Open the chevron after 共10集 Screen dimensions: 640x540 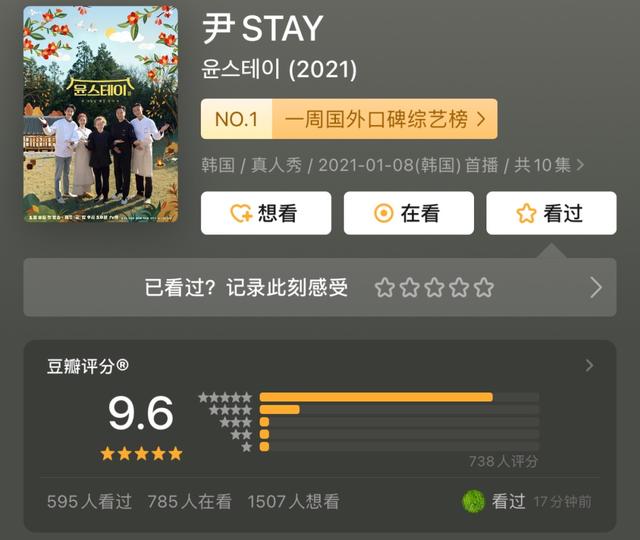(x=580, y=165)
